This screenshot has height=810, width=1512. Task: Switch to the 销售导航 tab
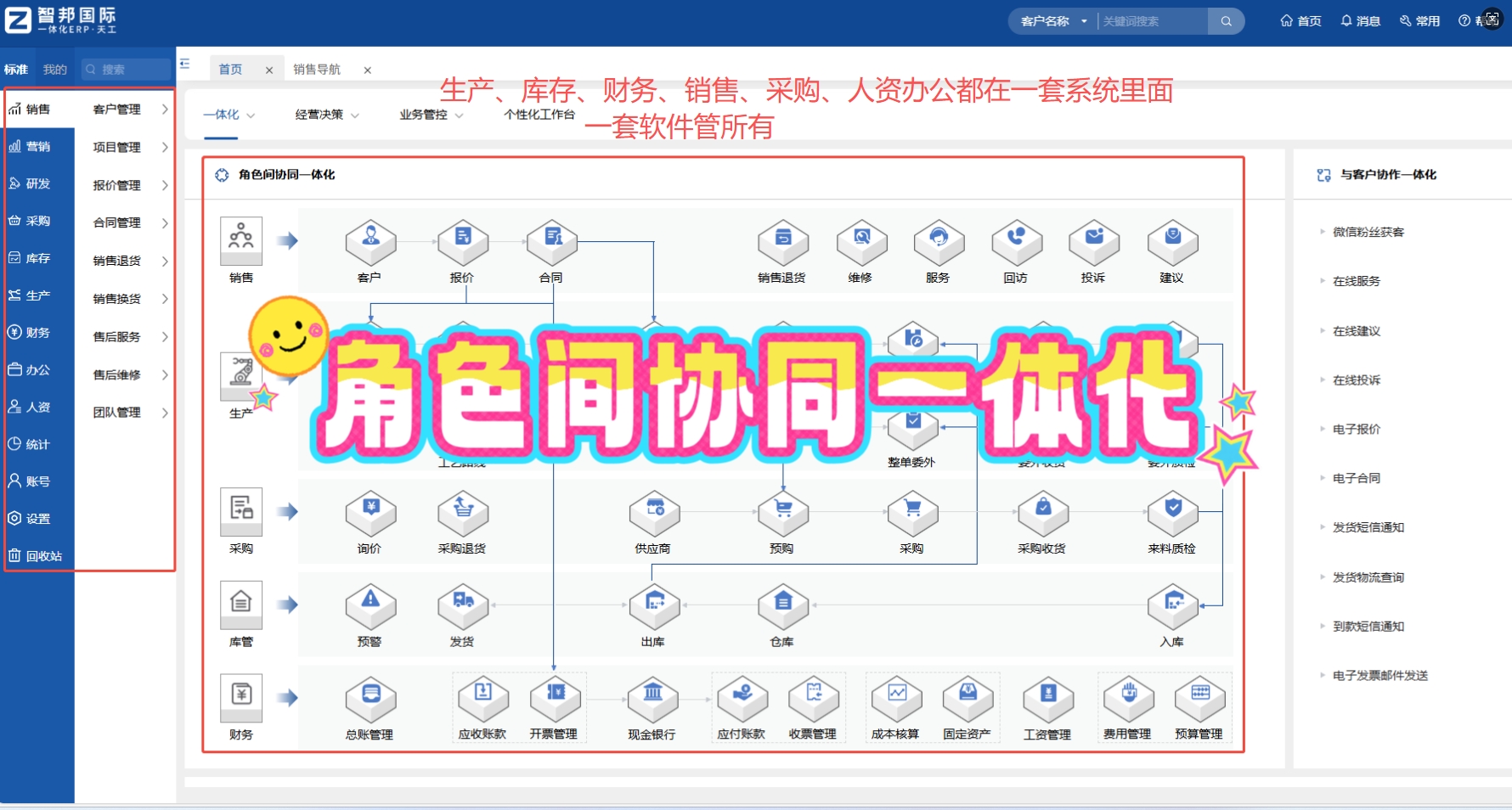click(317, 70)
